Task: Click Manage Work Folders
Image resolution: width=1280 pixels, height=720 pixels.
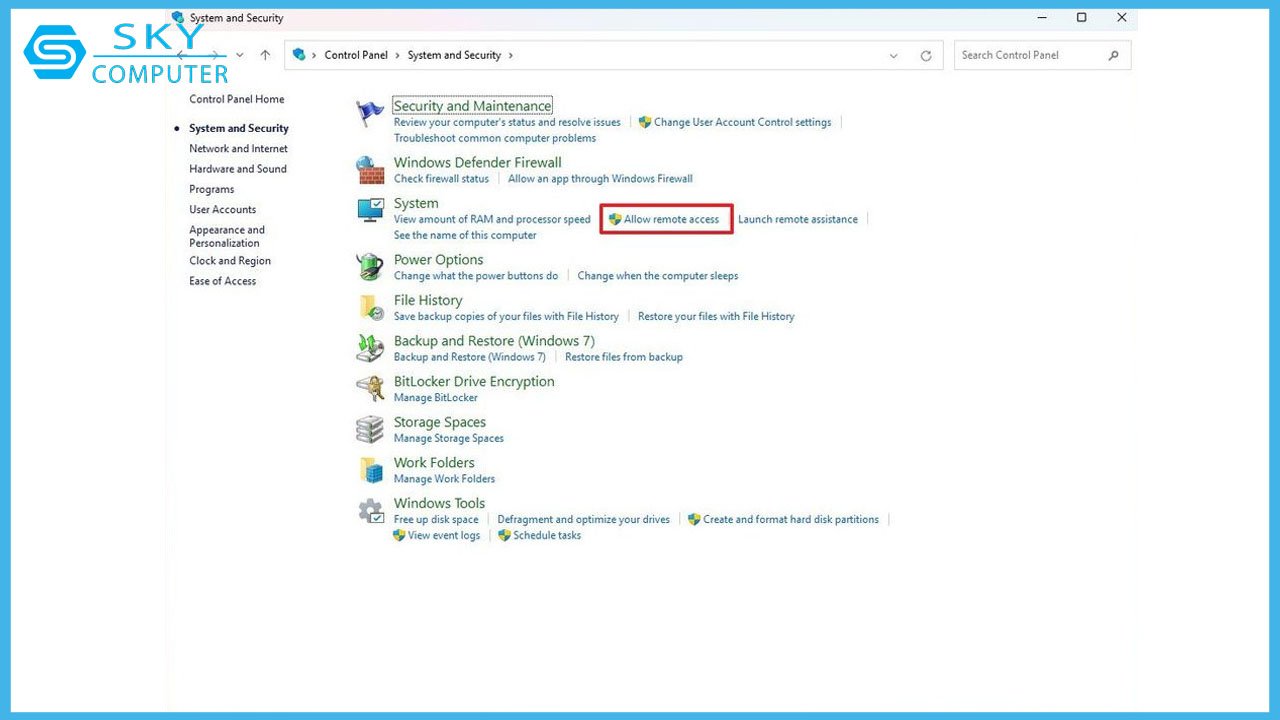Action: pos(444,478)
